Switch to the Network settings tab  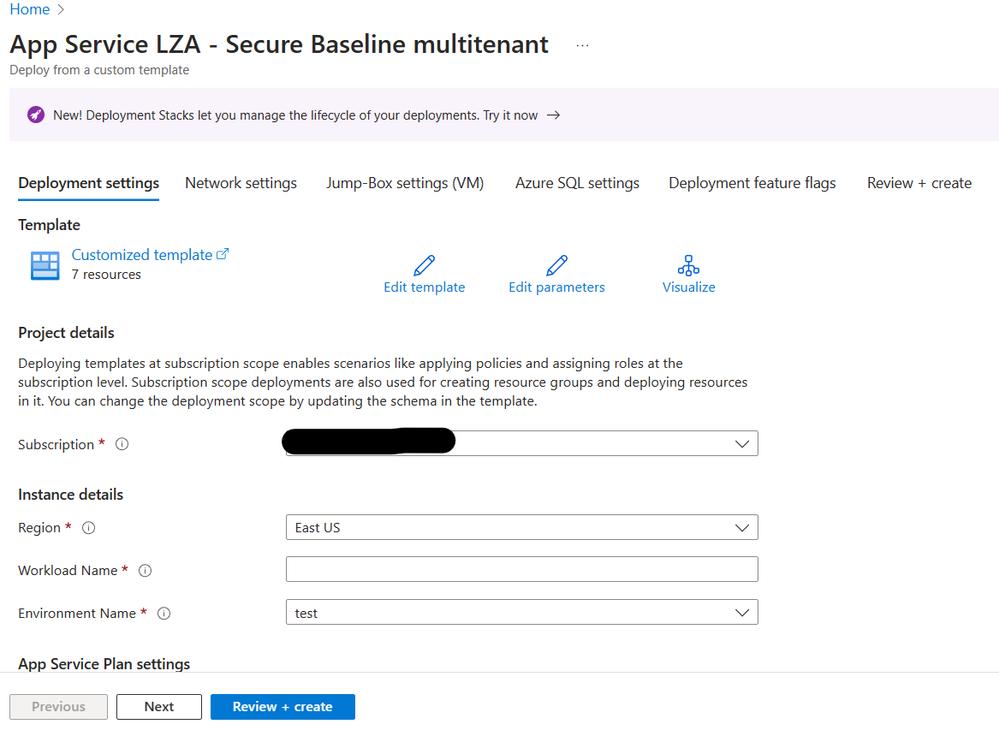[241, 183]
